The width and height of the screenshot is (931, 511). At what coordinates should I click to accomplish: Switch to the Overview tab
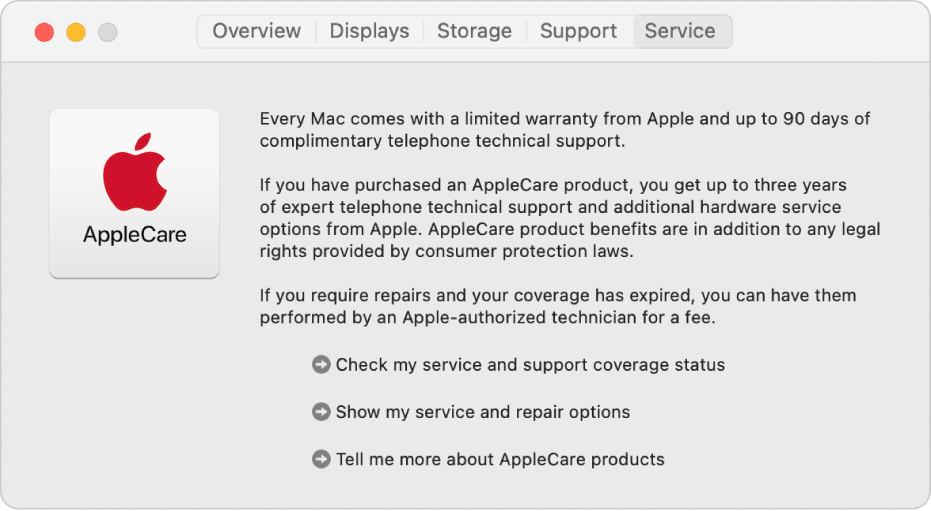(256, 31)
